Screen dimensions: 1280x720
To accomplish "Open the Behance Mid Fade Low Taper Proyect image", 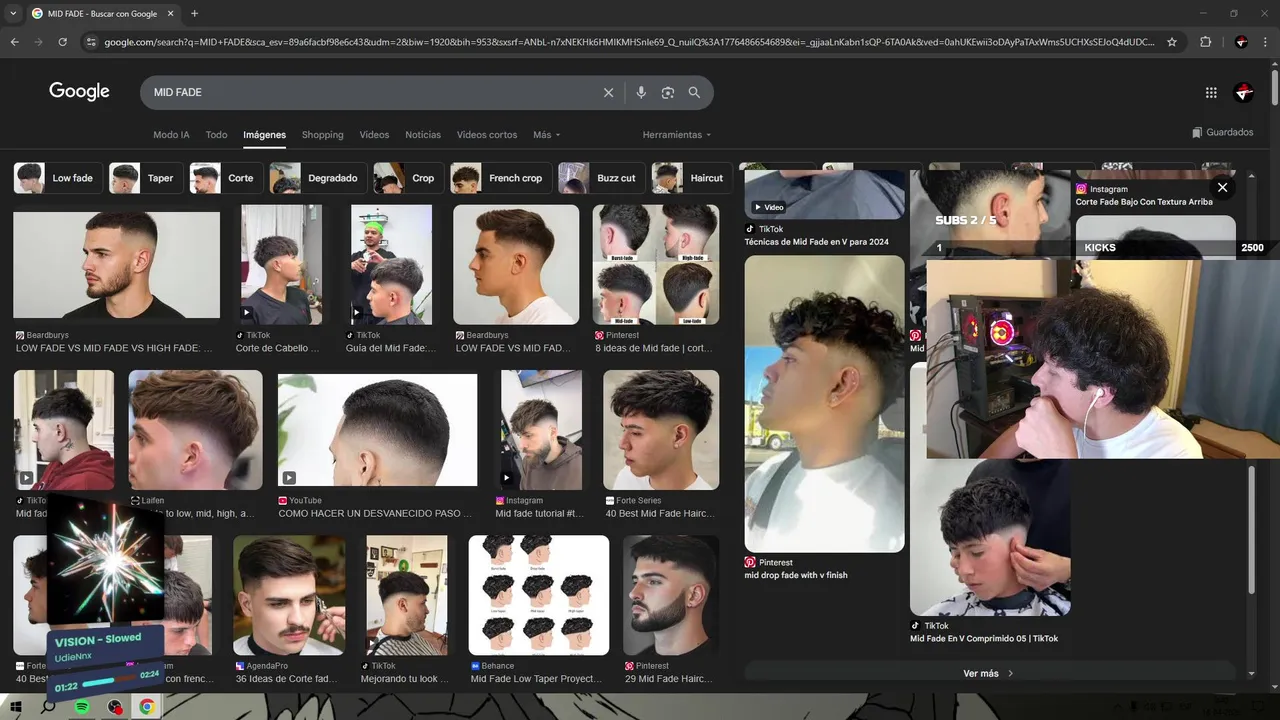I will tap(539, 595).
